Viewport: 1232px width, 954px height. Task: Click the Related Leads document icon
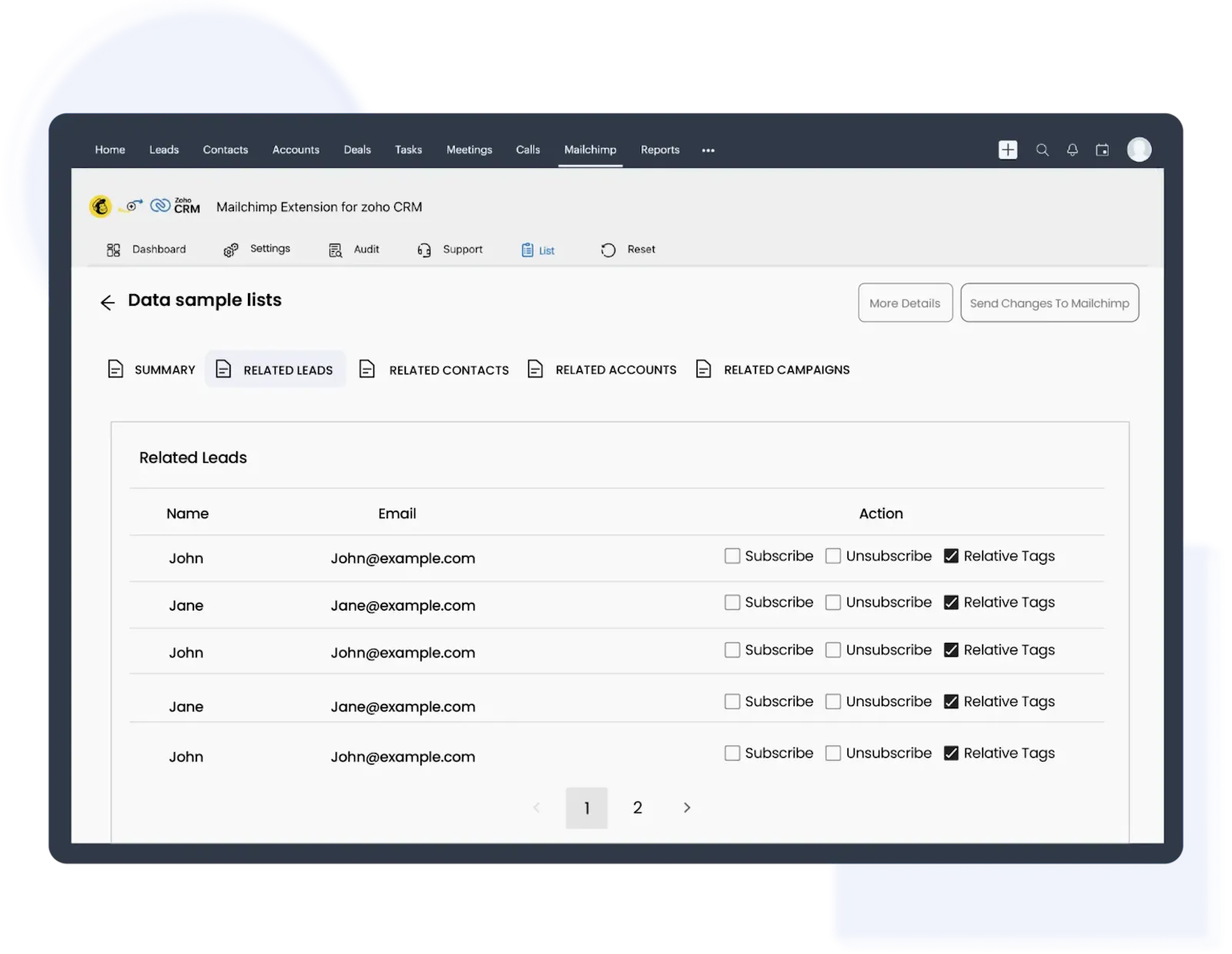pyautogui.click(x=223, y=369)
